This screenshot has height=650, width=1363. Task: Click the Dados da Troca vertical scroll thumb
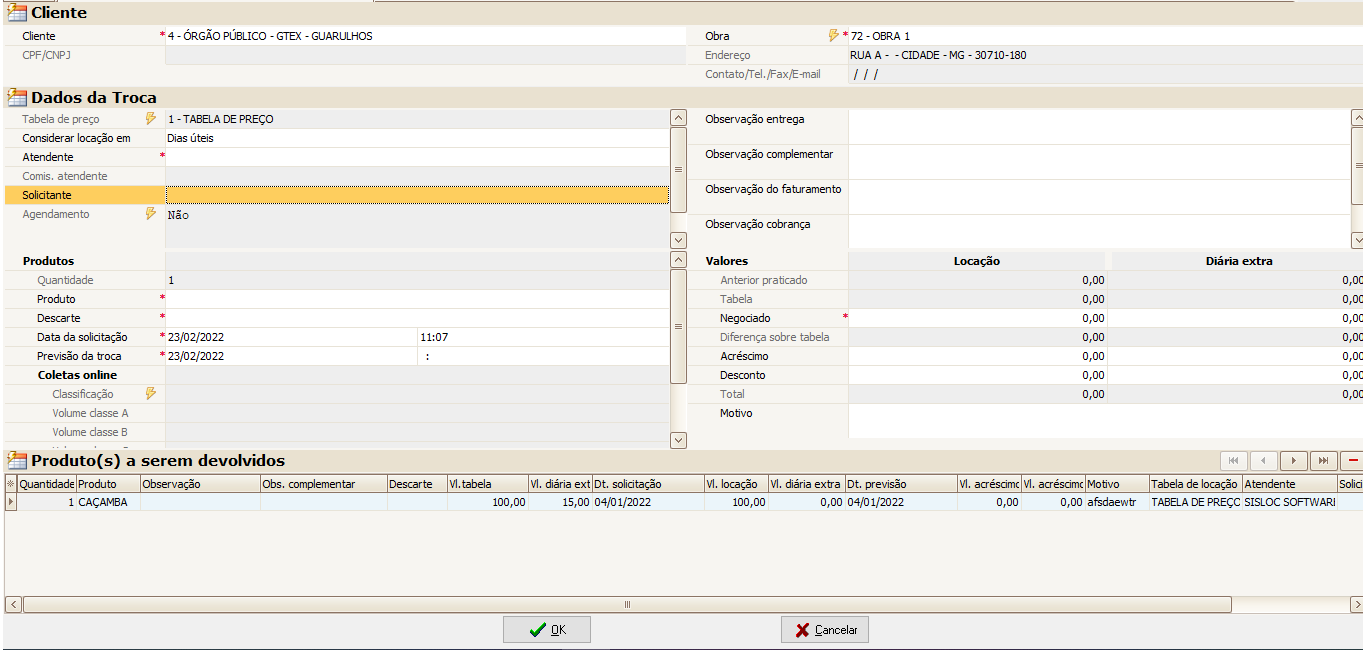(678, 169)
